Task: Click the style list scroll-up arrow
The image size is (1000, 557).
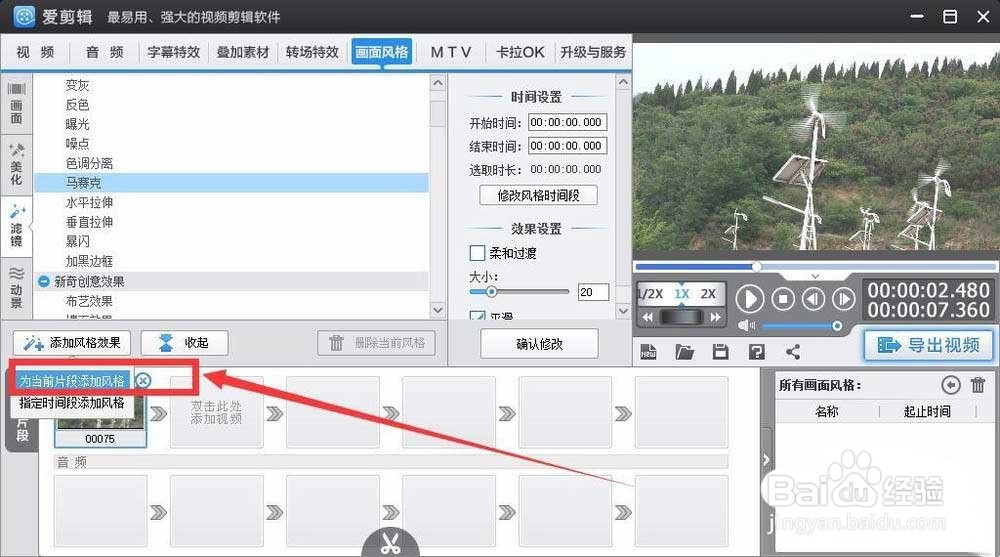Action: point(438,83)
